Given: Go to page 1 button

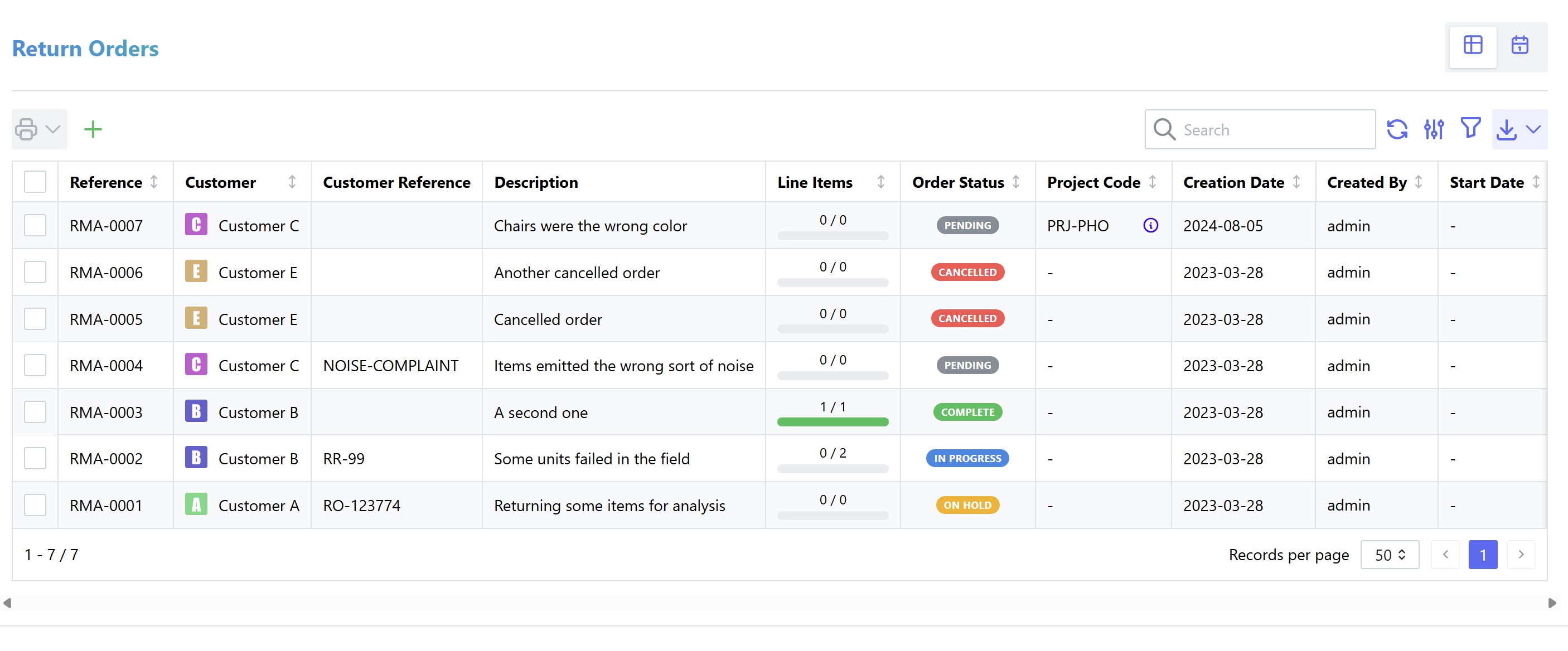Looking at the screenshot, I should coord(1482,554).
